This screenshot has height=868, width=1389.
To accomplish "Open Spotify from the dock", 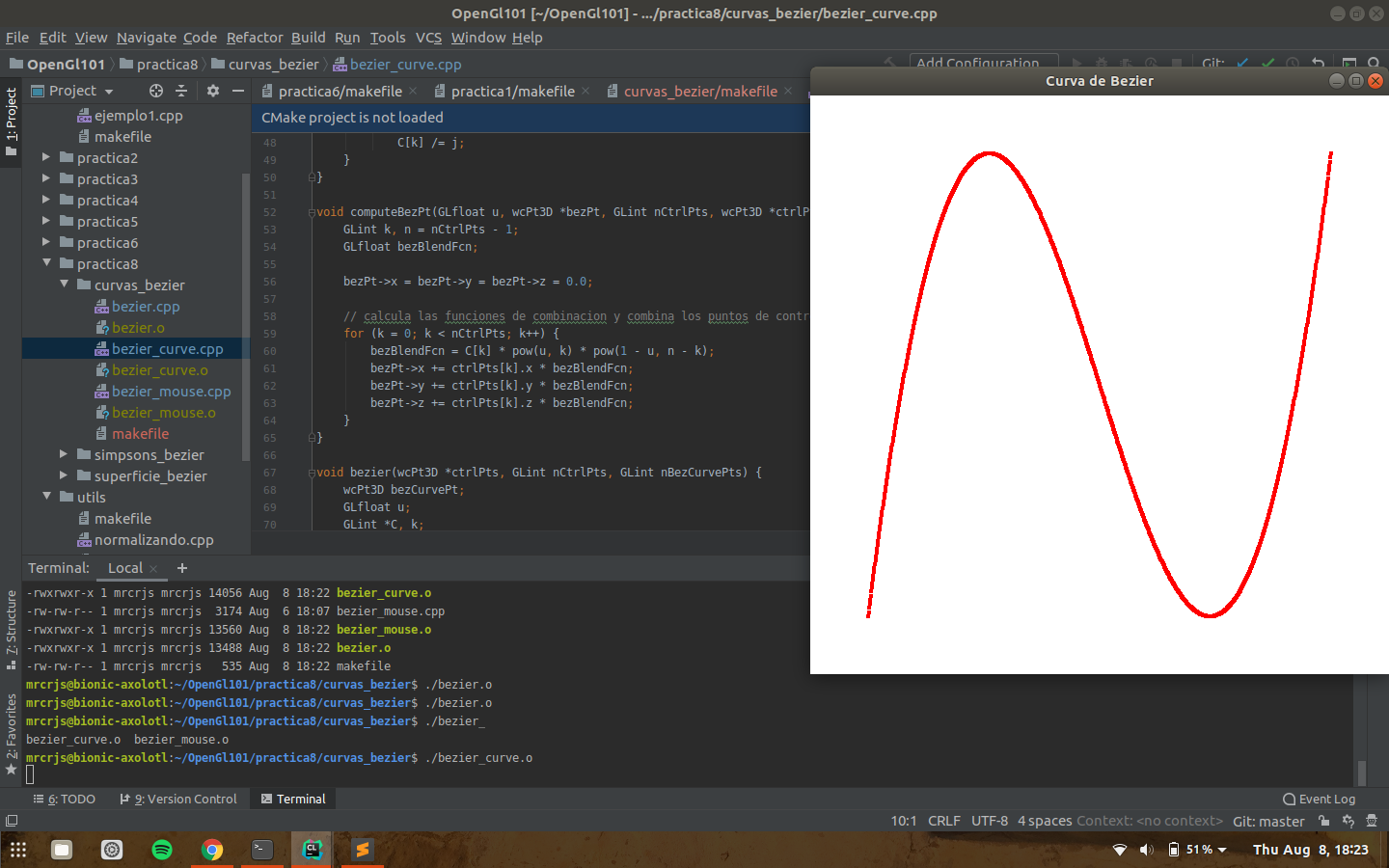I will coord(162,850).
